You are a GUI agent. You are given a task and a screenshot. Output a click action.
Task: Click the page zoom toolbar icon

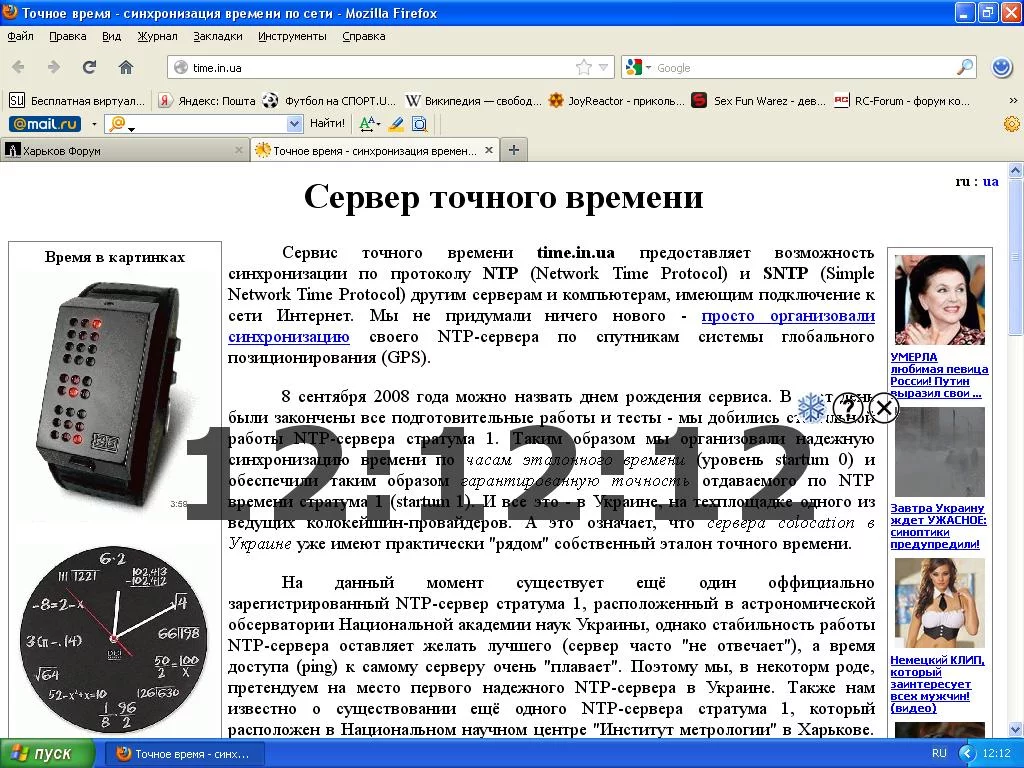[x=420, y=123]
